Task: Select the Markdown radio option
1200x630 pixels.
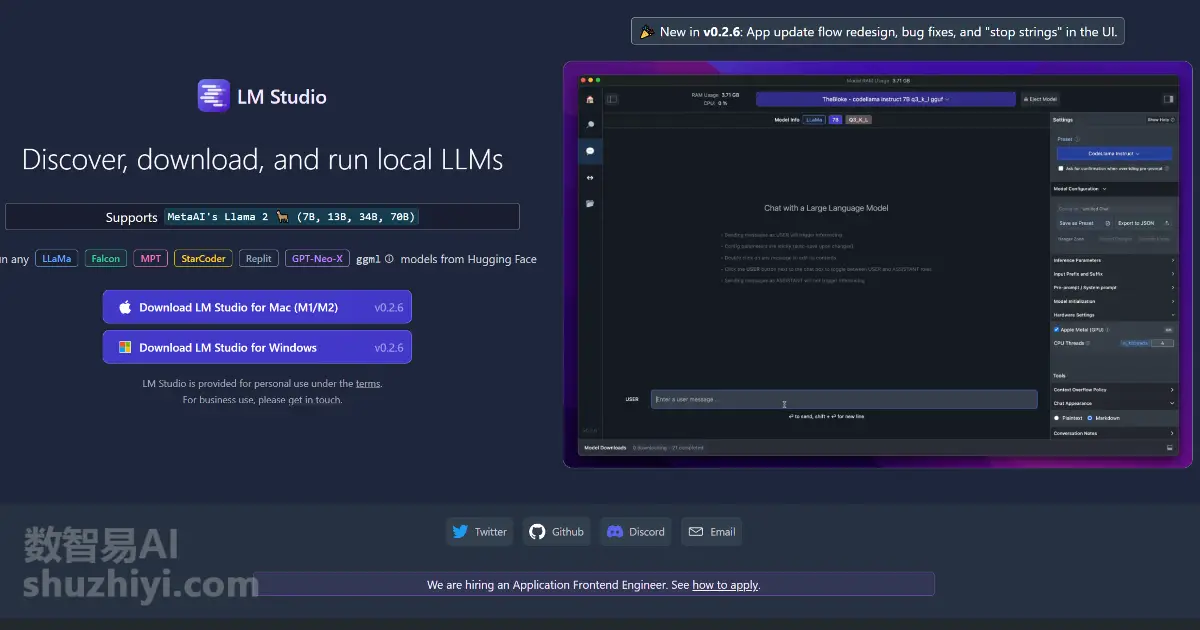Action: tap(1090, 417)
